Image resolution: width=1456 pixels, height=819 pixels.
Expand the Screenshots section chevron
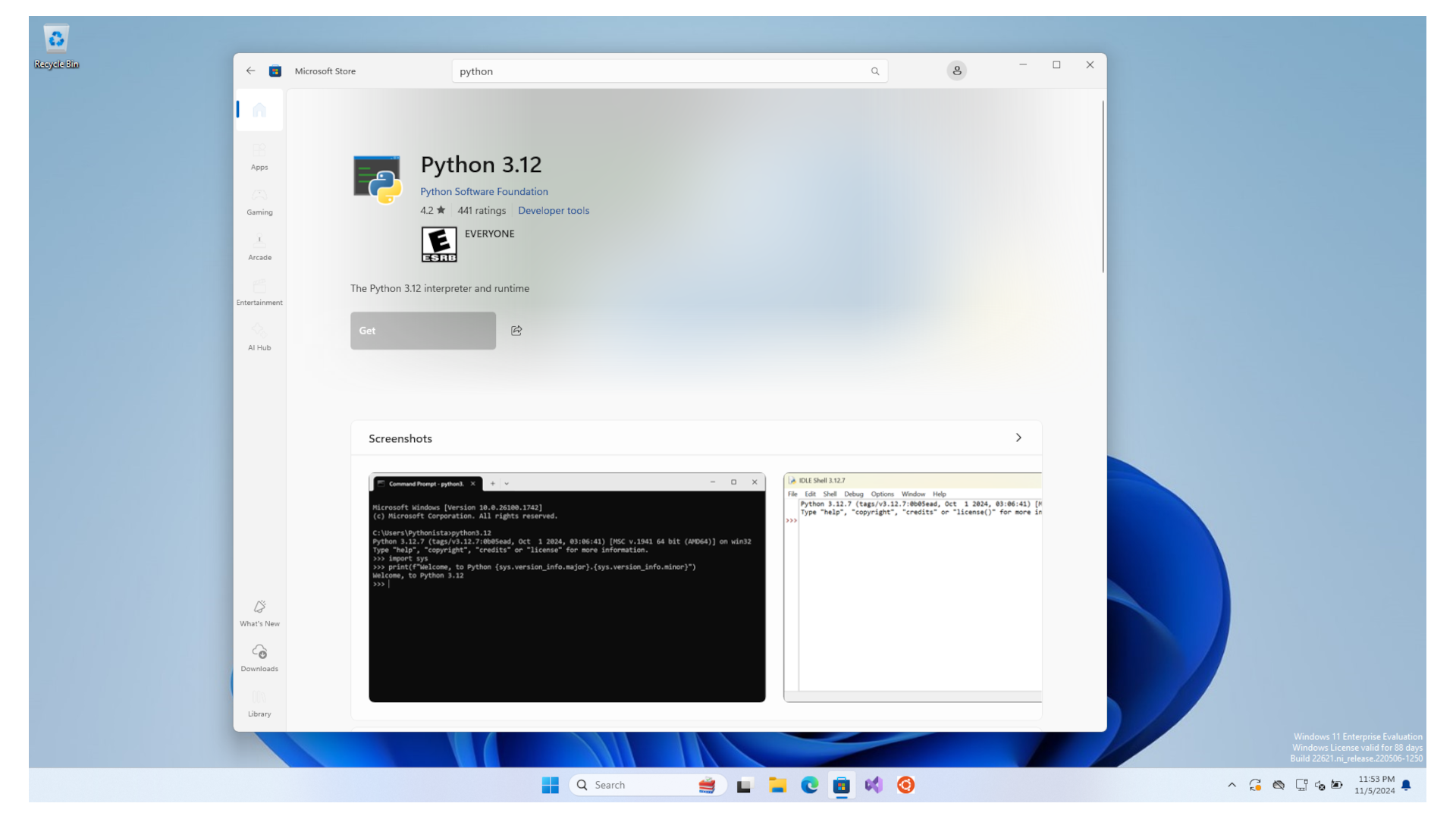pyautogui.click(x=1018, y=438)
